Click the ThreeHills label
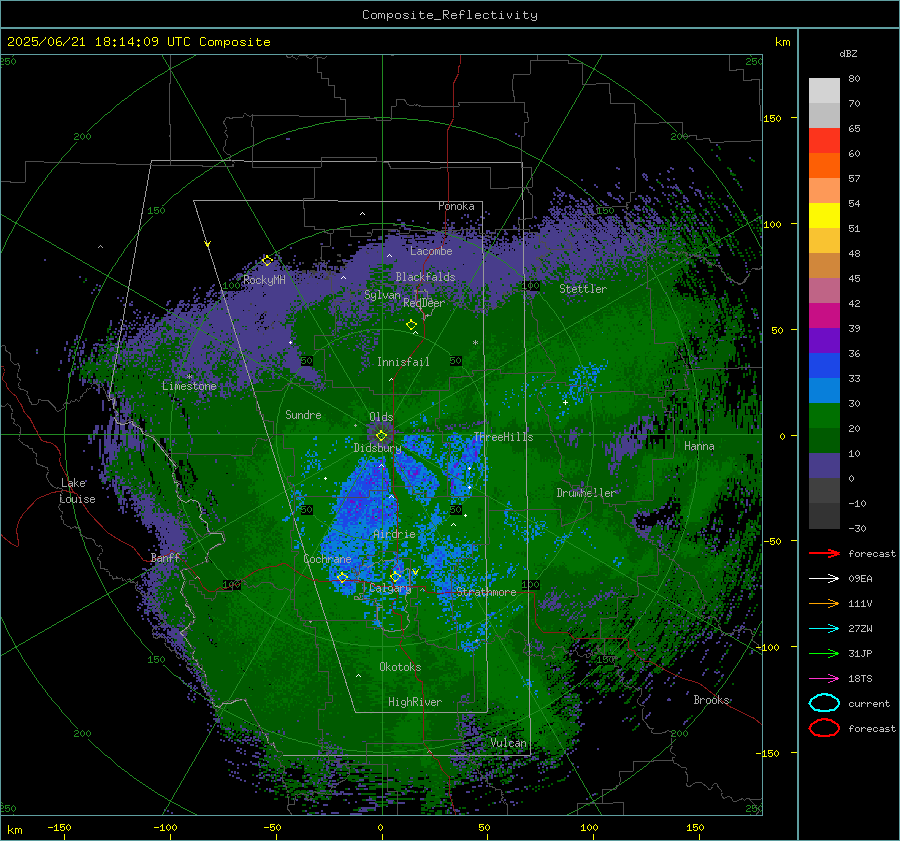 (x=503, y=437)
